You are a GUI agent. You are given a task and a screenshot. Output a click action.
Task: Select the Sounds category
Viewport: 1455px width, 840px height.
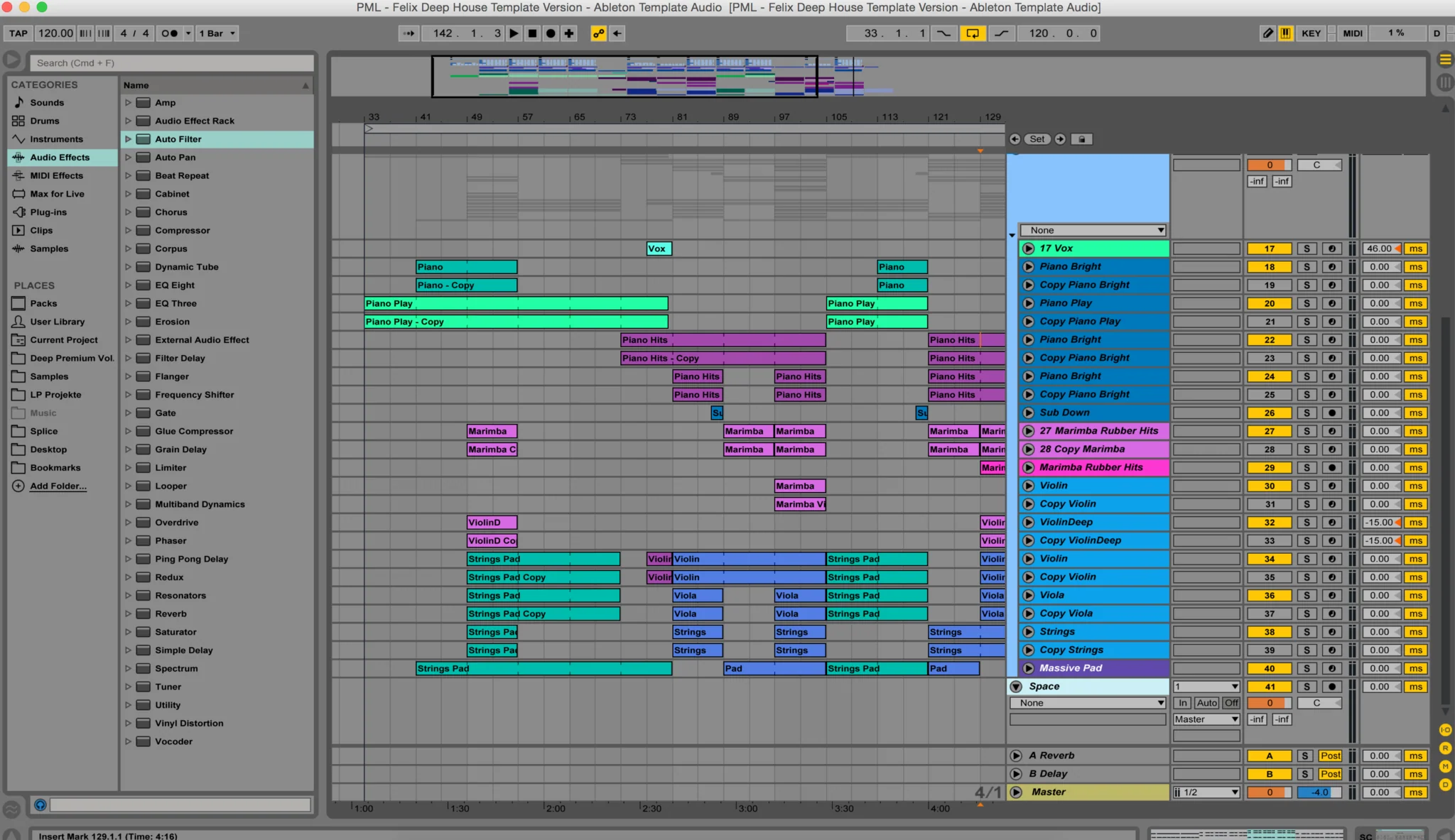pos(47,103)
